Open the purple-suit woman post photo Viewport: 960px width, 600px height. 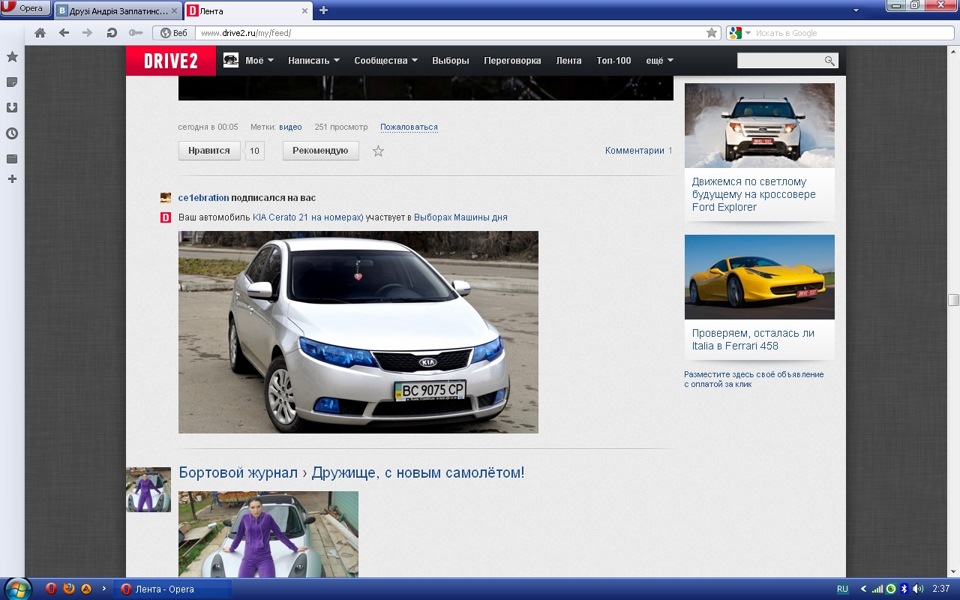pyautogui.click(x=268, y=534)
